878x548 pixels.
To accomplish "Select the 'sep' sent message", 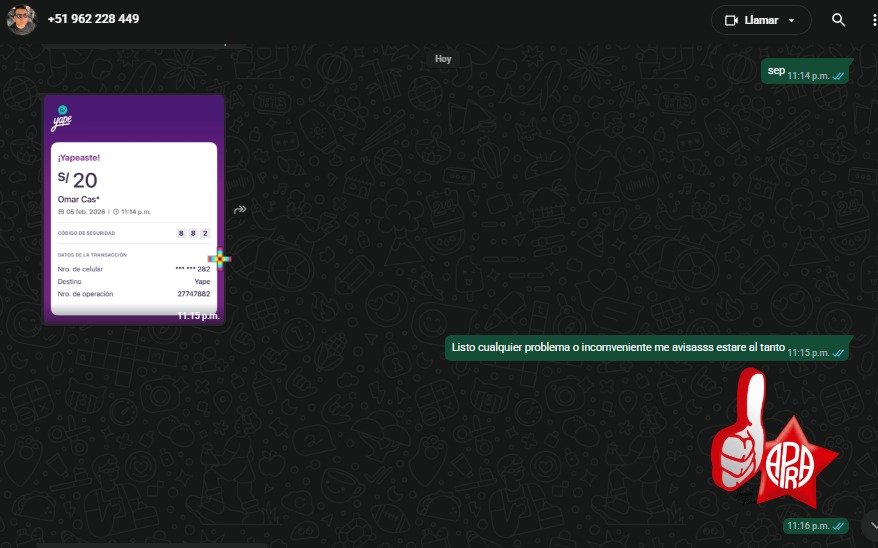I will click(x=806, y=71).
